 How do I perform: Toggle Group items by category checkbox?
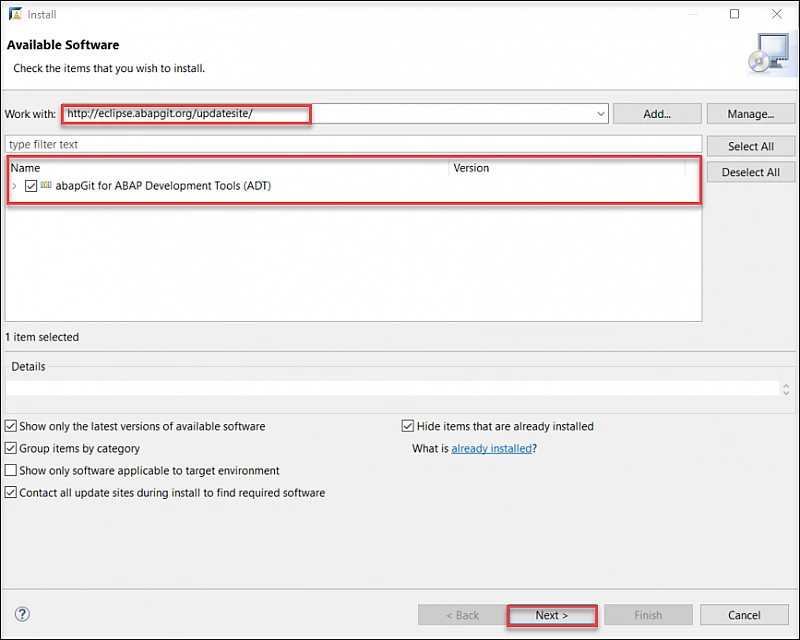coord(11,448)
